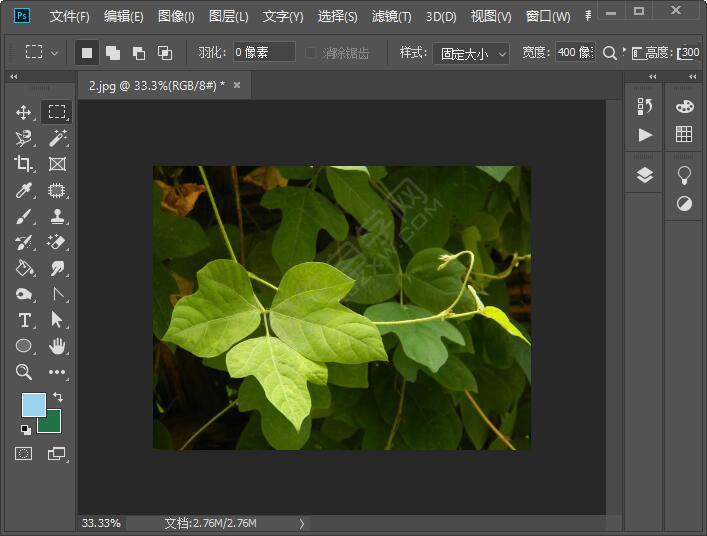Expand the status bar info arrow
Screen dimensions: 707x536
(x=302, y=523)
